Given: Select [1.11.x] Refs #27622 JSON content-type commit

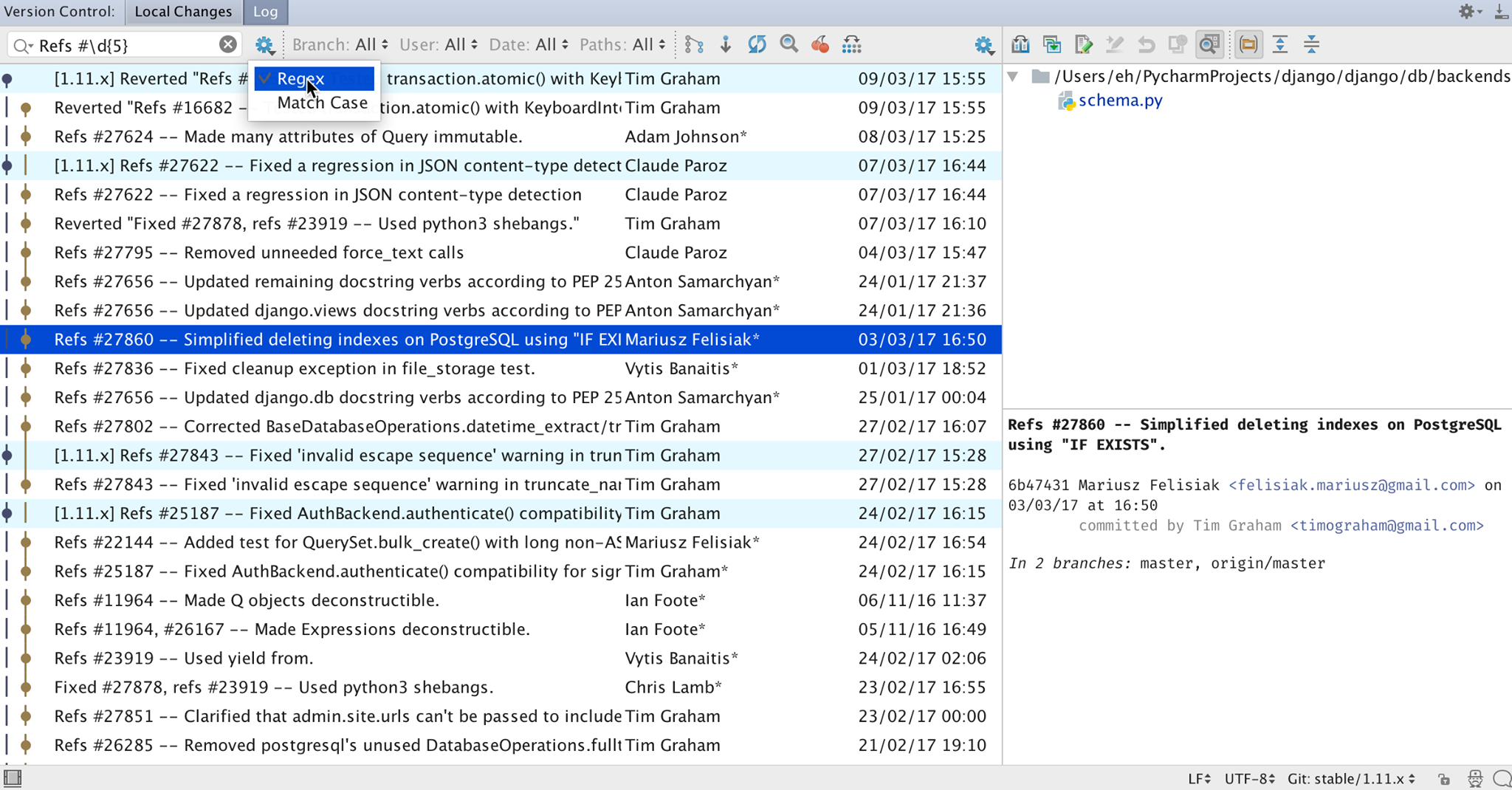Looking at the screenshot, I should tap(501, 165).
